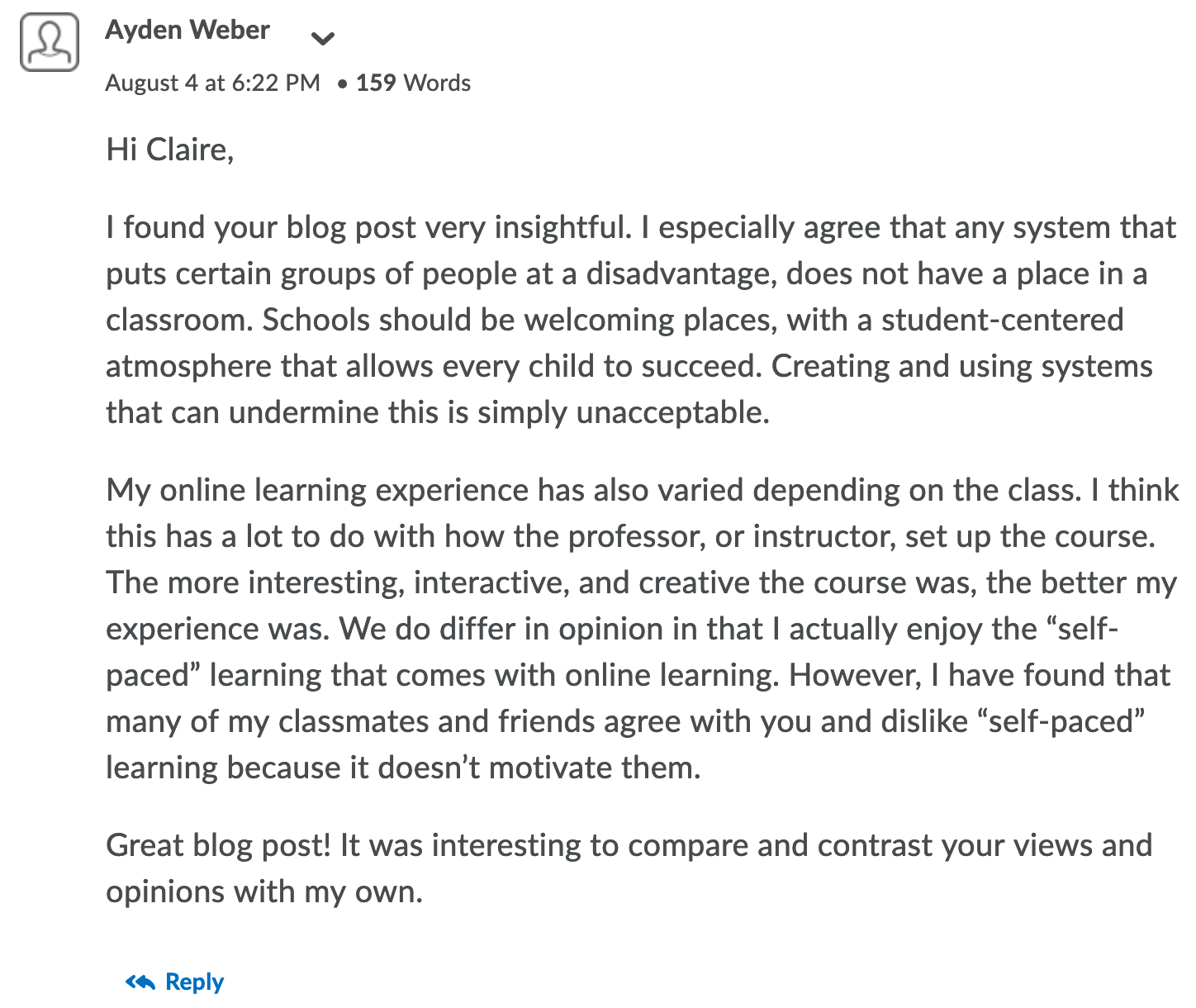
Task: Click the closing words opinions with my own
Action: click(264, 892)
